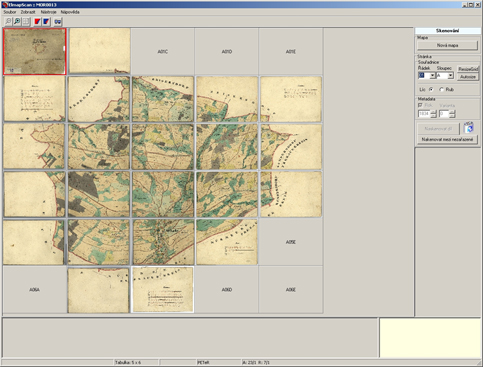Click the Nová mapa button
The width and height of the screenshot is (483, 367).
pyautogui.click(x=447, y=45)
